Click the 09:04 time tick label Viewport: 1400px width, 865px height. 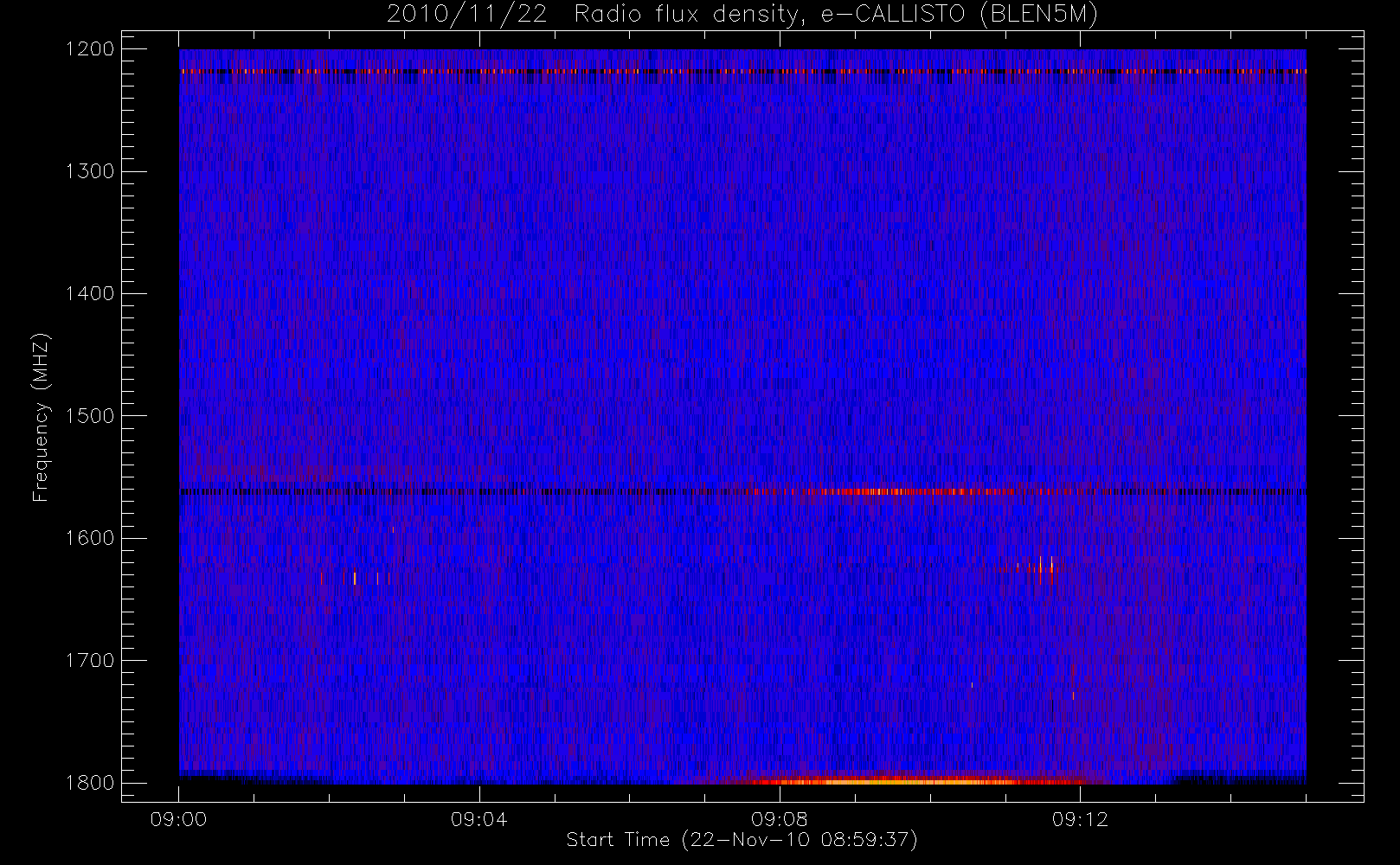point(478,819)
